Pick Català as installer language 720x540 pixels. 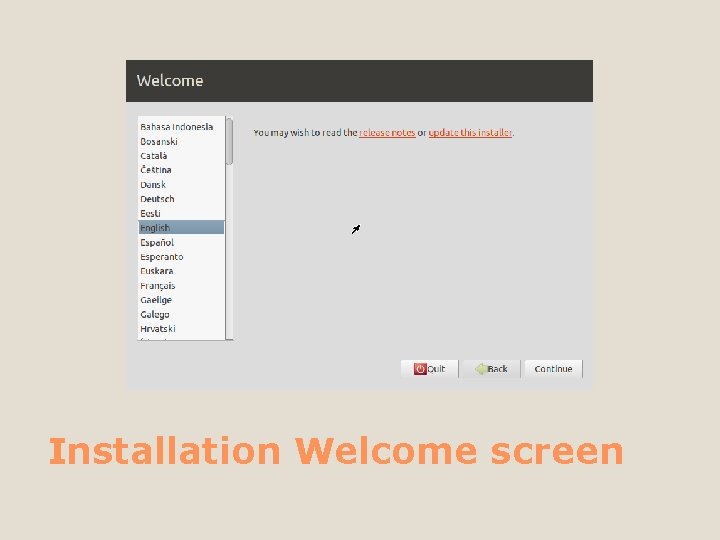tap(181, 156)
